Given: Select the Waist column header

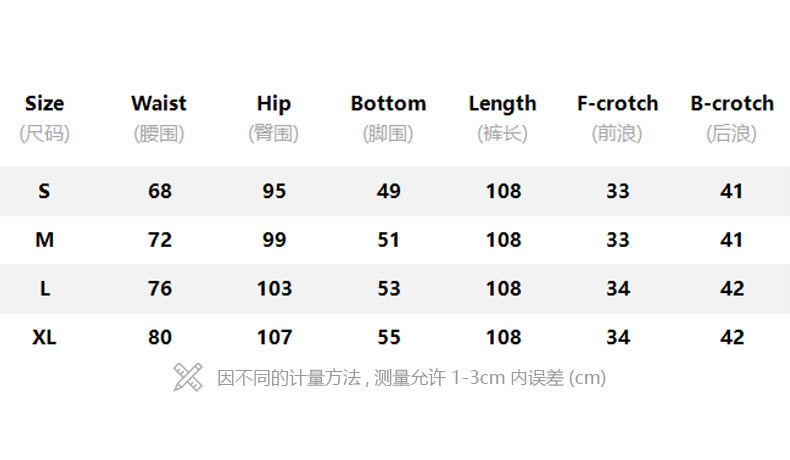Looking at the screenshot, I should point(159,103).
